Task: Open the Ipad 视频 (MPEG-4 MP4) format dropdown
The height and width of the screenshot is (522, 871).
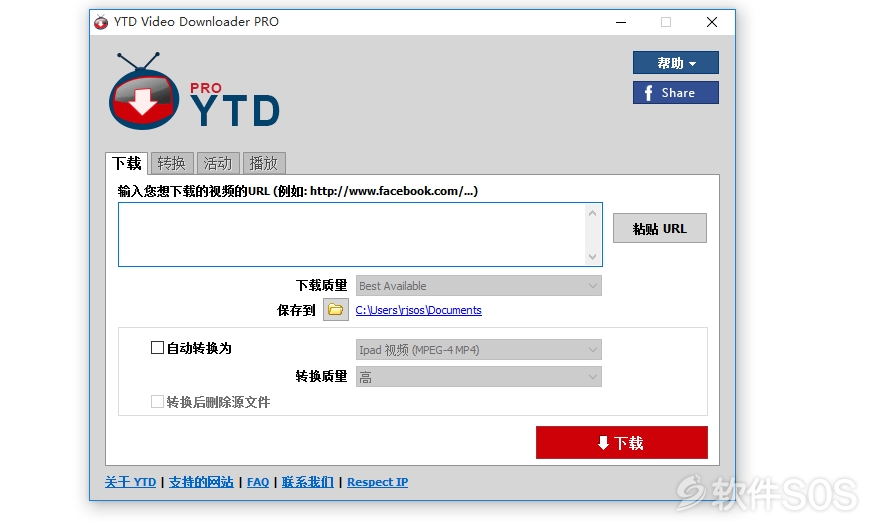Action: [x=478, y=350]
